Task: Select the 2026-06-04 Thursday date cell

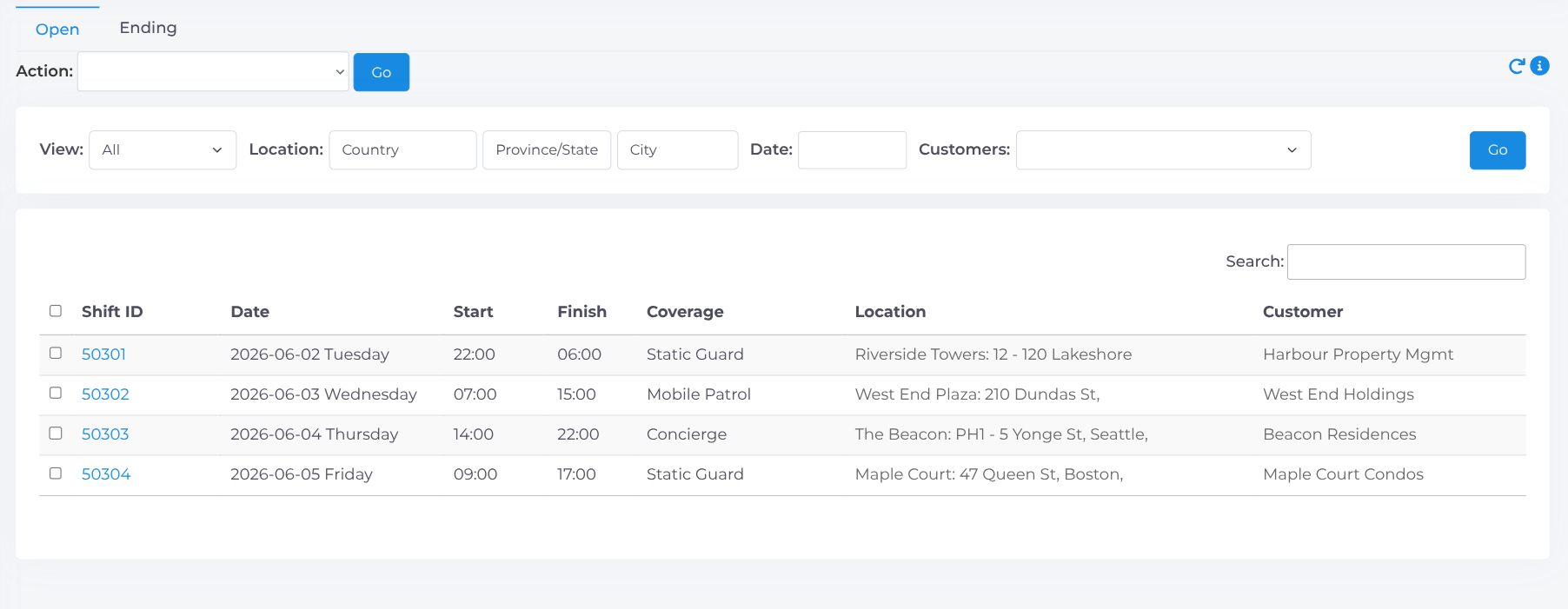Action: [314, 434]
